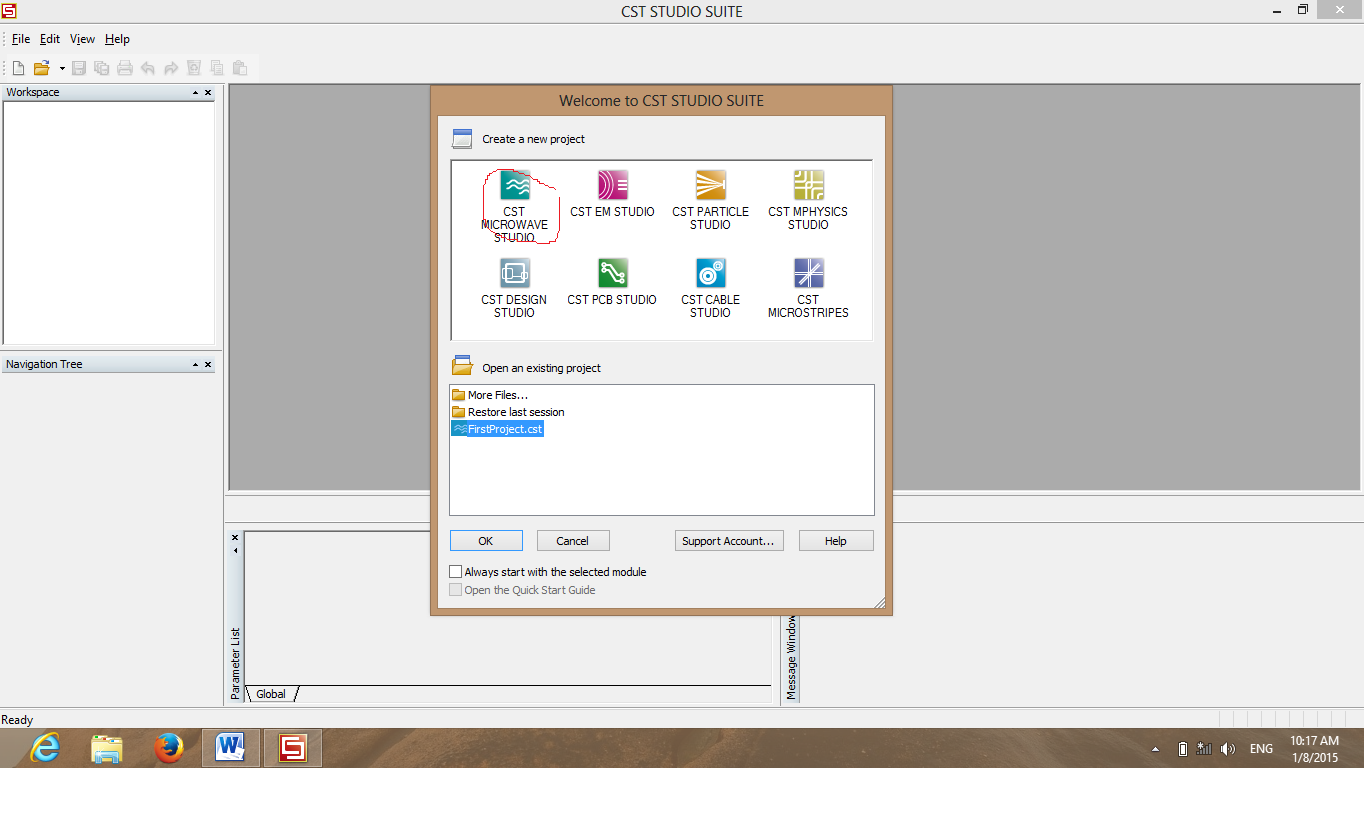The image size is (1364, 834).
Task: Click the 'Message Window' vertical panel label
Action: [x=791, y=657]
